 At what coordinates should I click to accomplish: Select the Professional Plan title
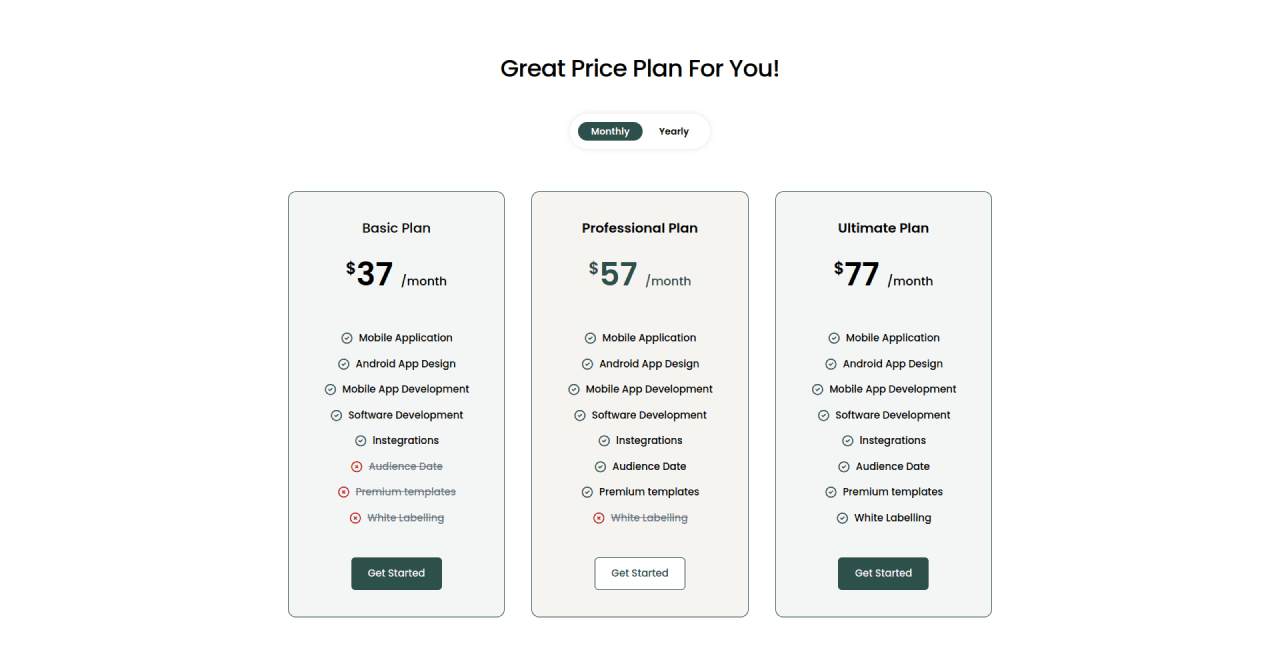tap(640, 228)
